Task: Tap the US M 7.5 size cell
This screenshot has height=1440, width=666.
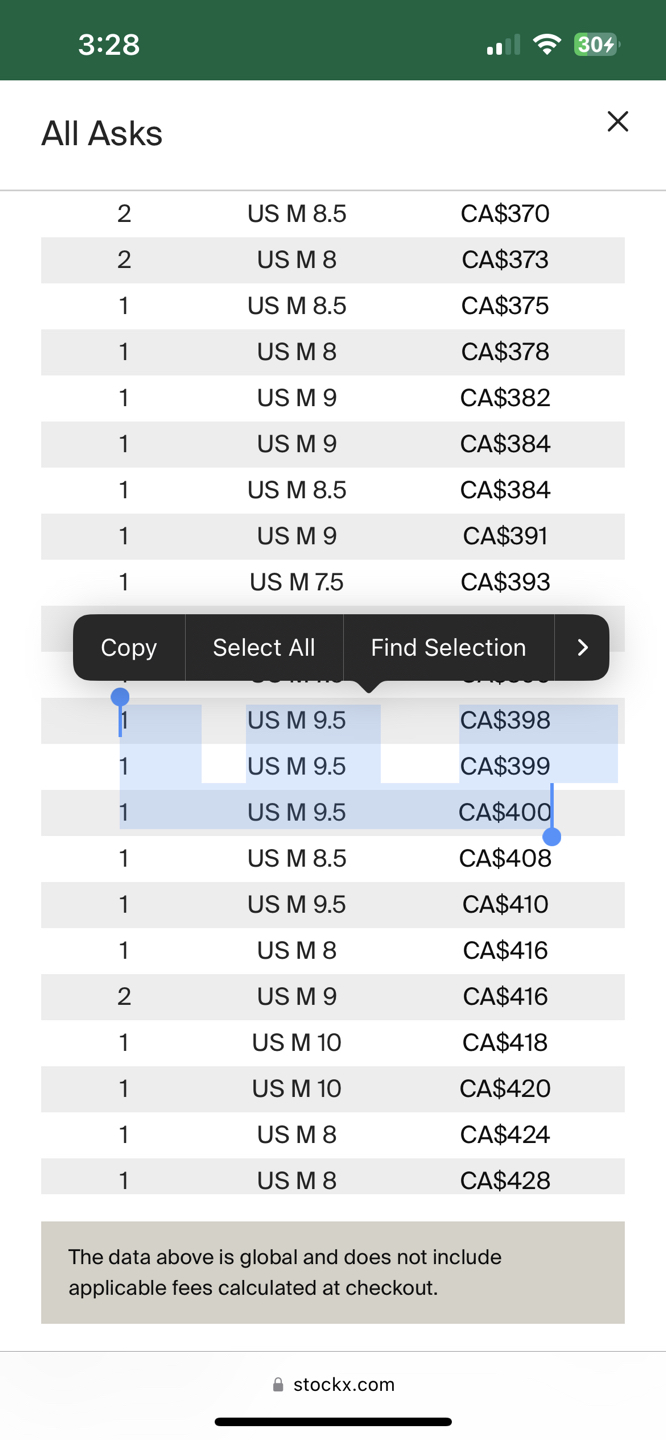Action: (297, 582)
